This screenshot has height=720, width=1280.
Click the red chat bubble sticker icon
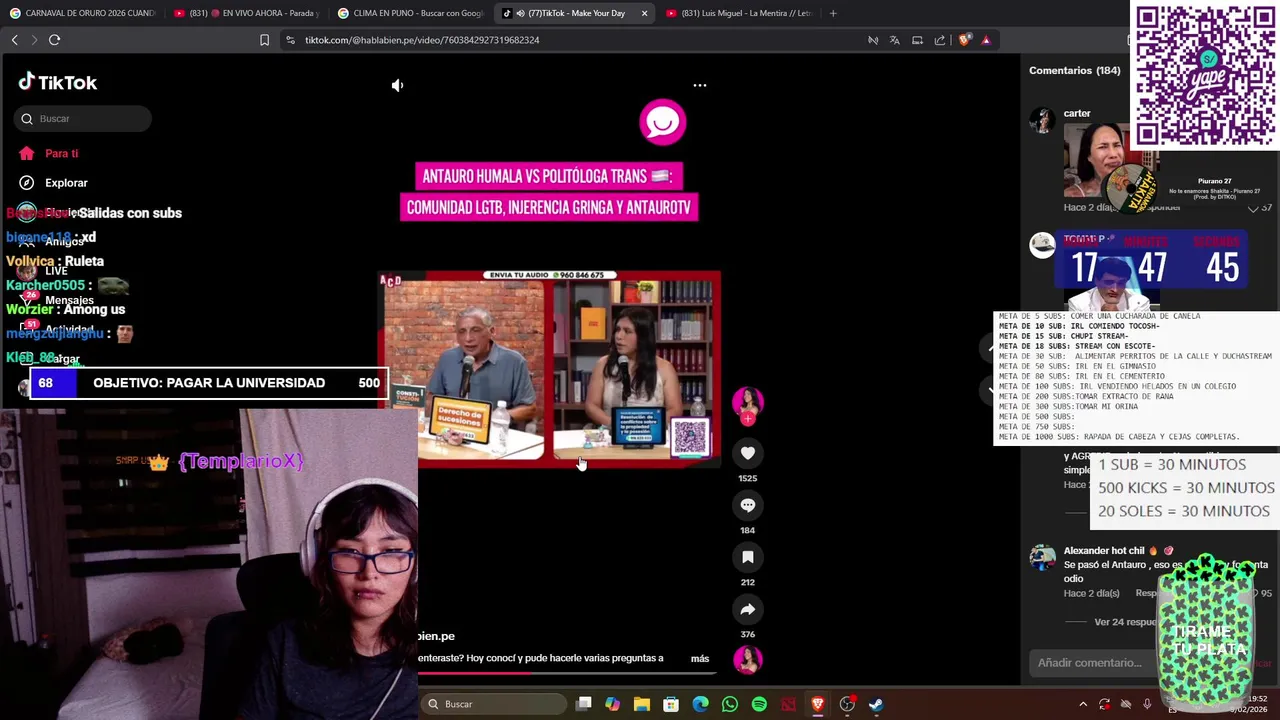[663, 122]
